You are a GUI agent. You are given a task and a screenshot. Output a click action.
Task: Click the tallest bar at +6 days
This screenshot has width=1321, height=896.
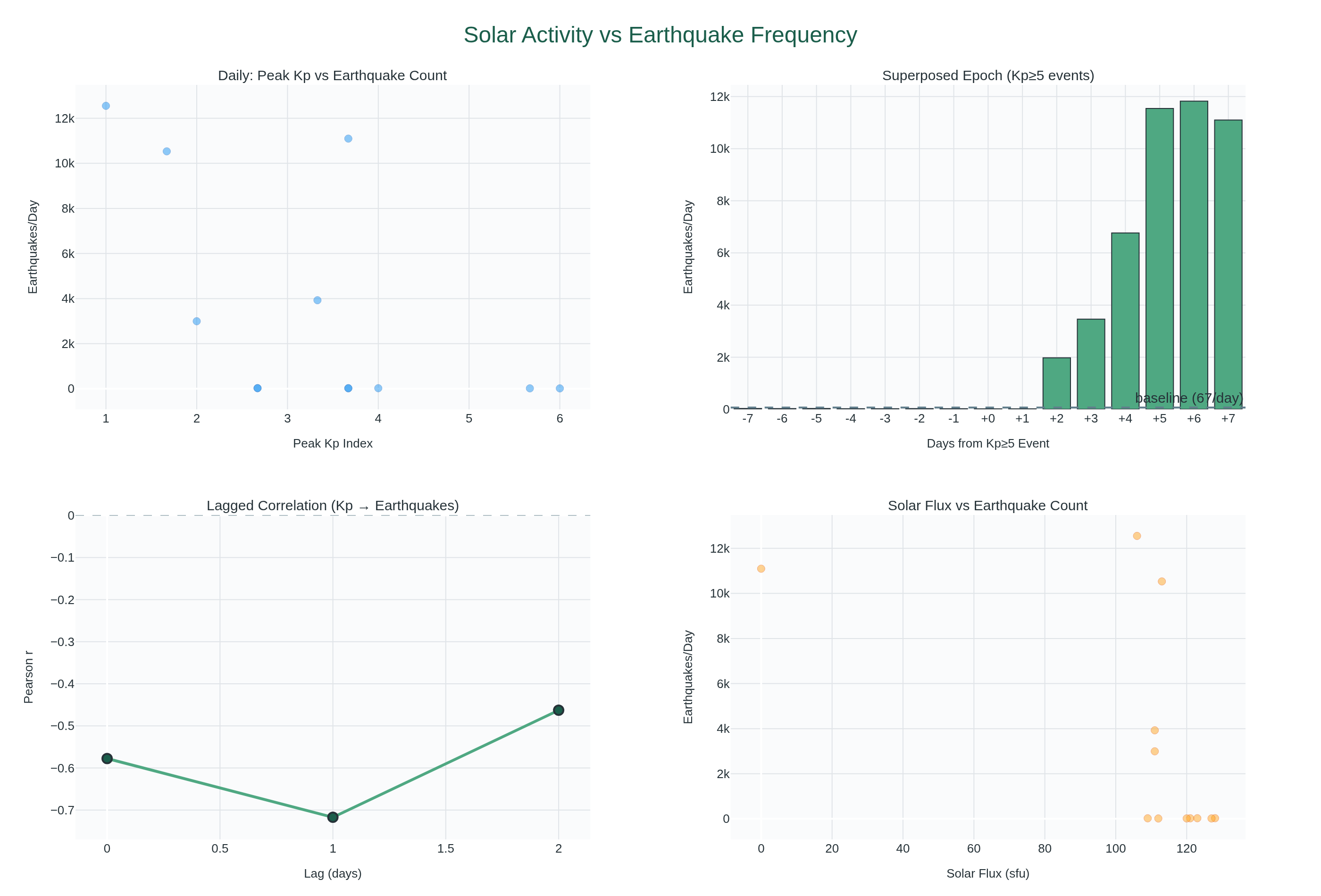(x=1194, y=255)
